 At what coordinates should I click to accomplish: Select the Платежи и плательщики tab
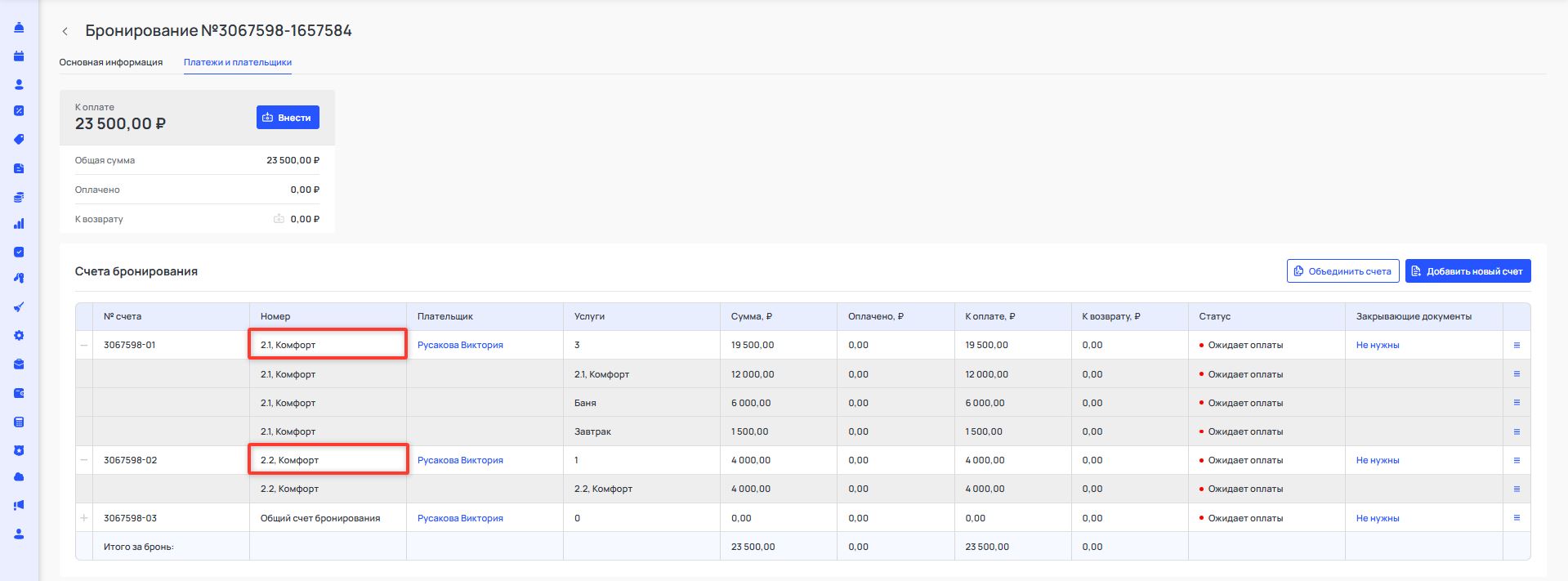tap(237, 62)
